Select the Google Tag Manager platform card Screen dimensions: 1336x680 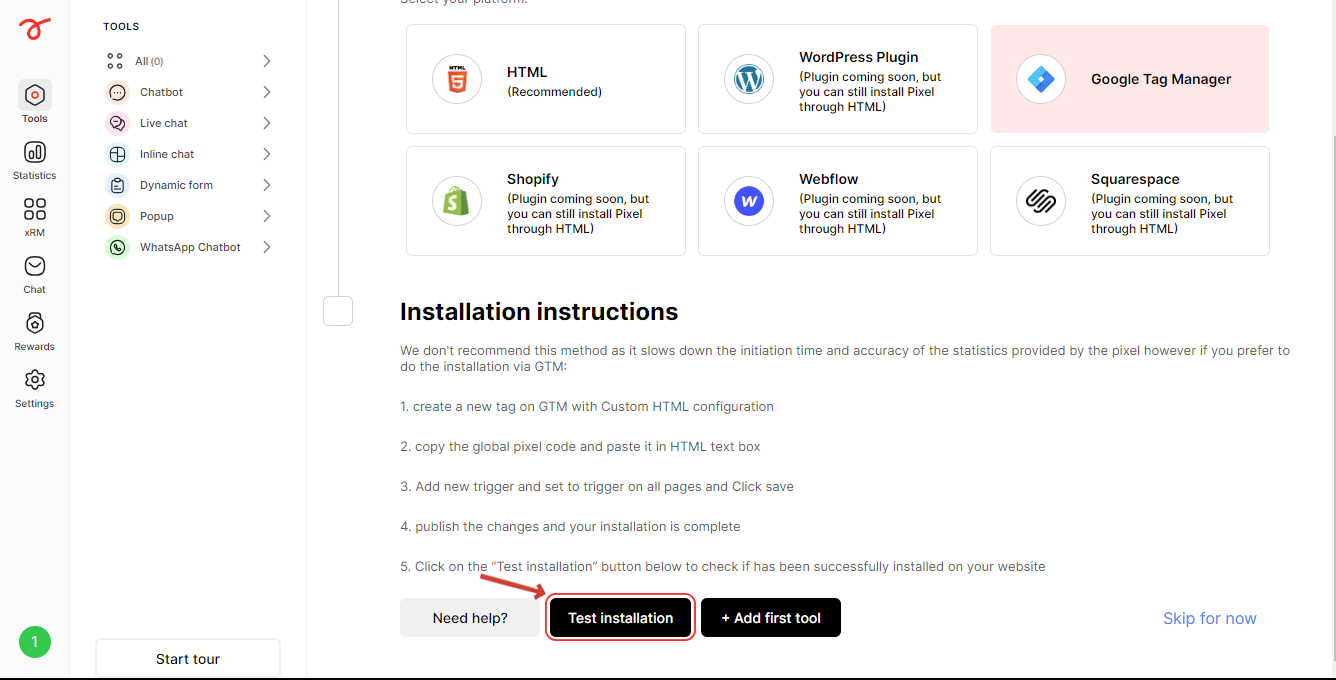[x=1130, y=79]
